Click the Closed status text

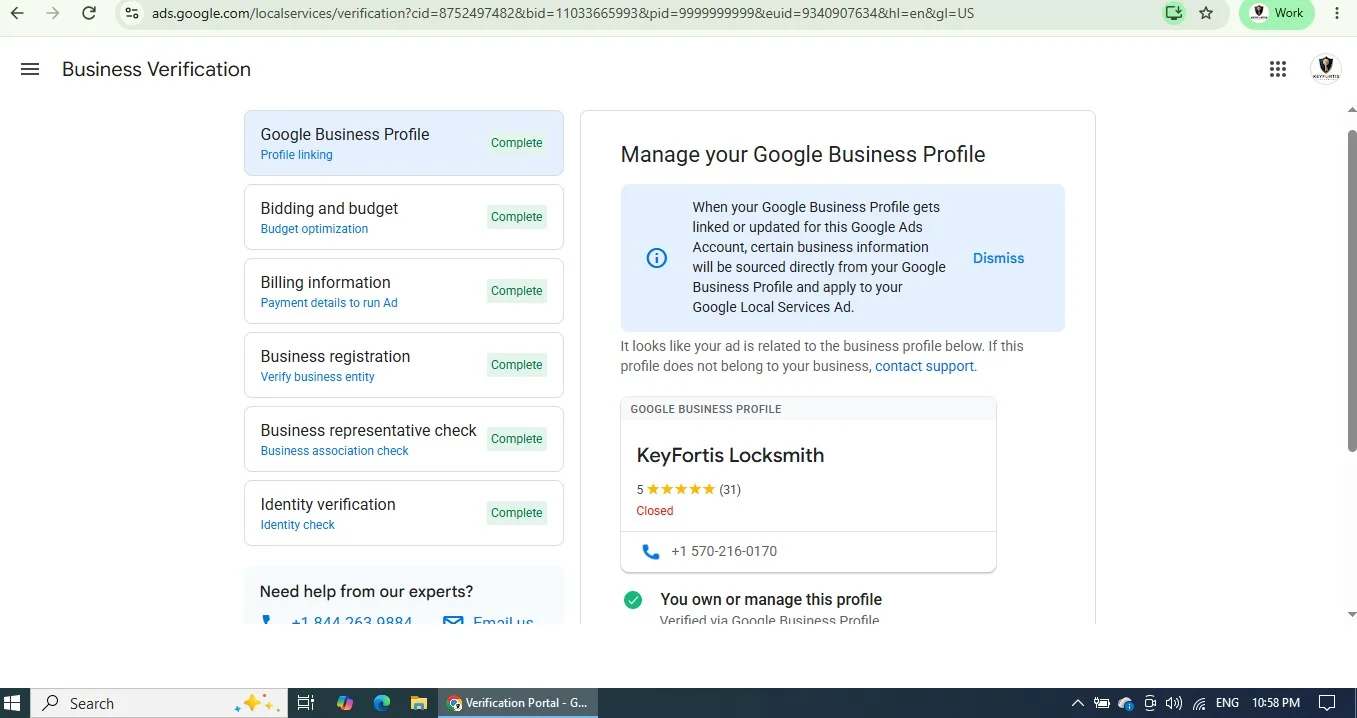point(655,511)
